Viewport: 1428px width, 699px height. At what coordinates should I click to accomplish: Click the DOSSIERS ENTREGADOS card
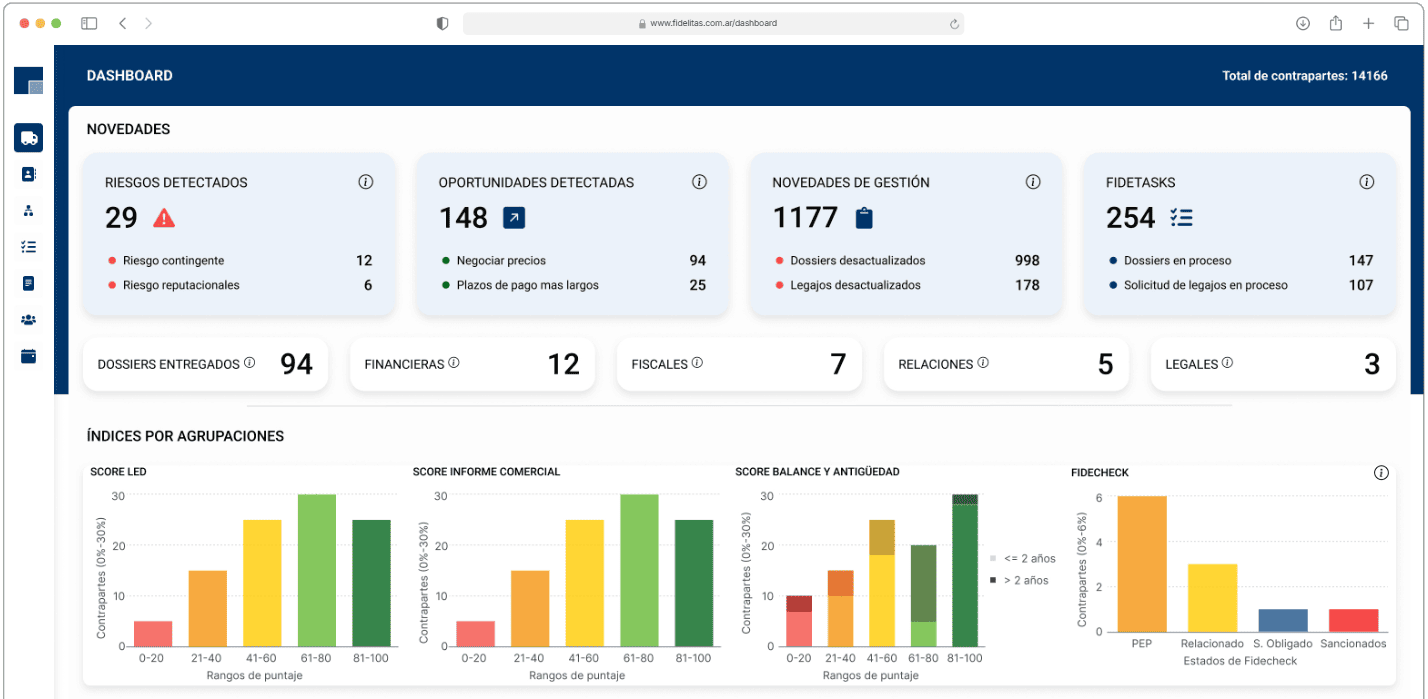[205, 365]
